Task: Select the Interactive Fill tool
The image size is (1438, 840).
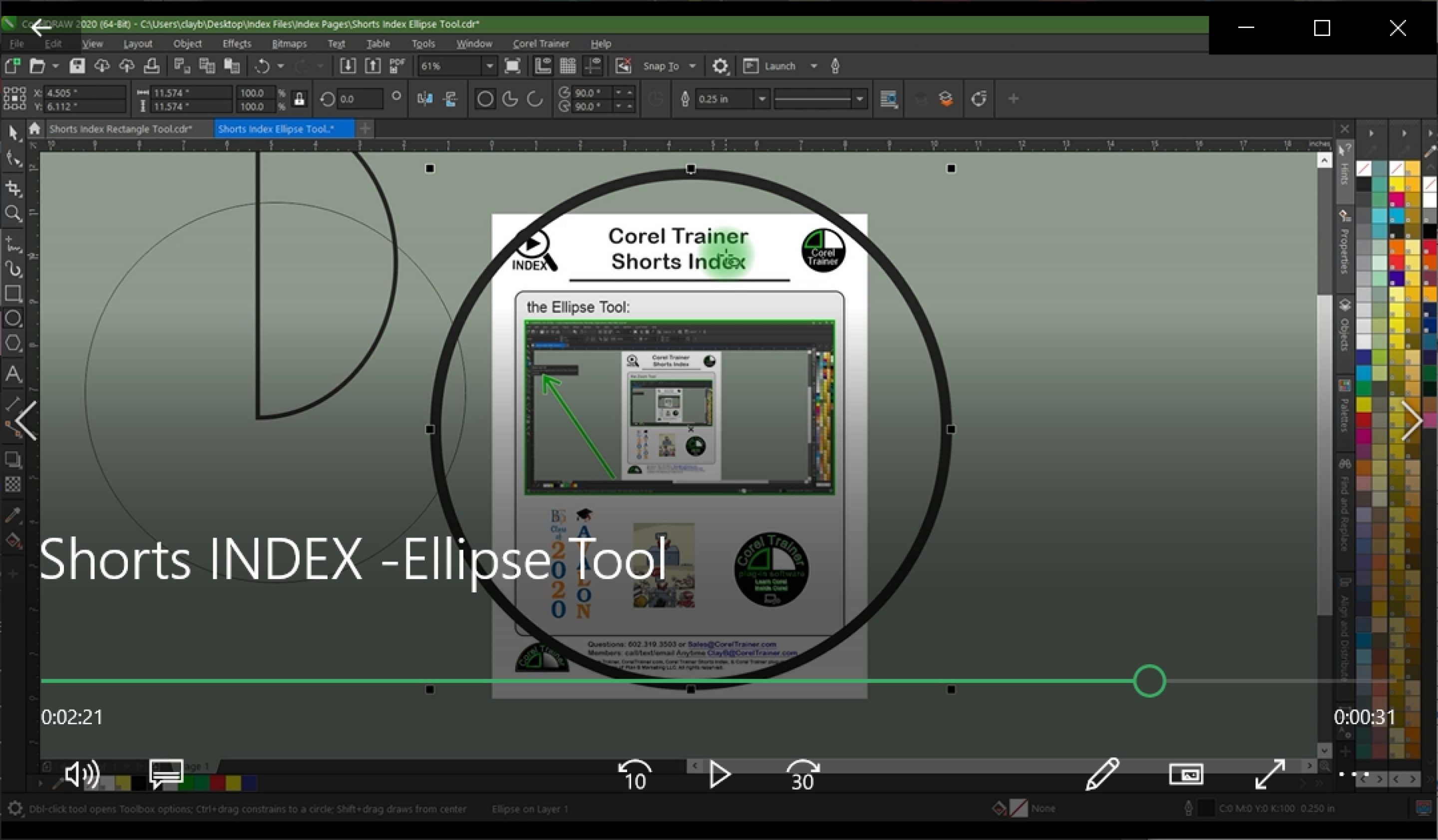Action: pos(13,541)
